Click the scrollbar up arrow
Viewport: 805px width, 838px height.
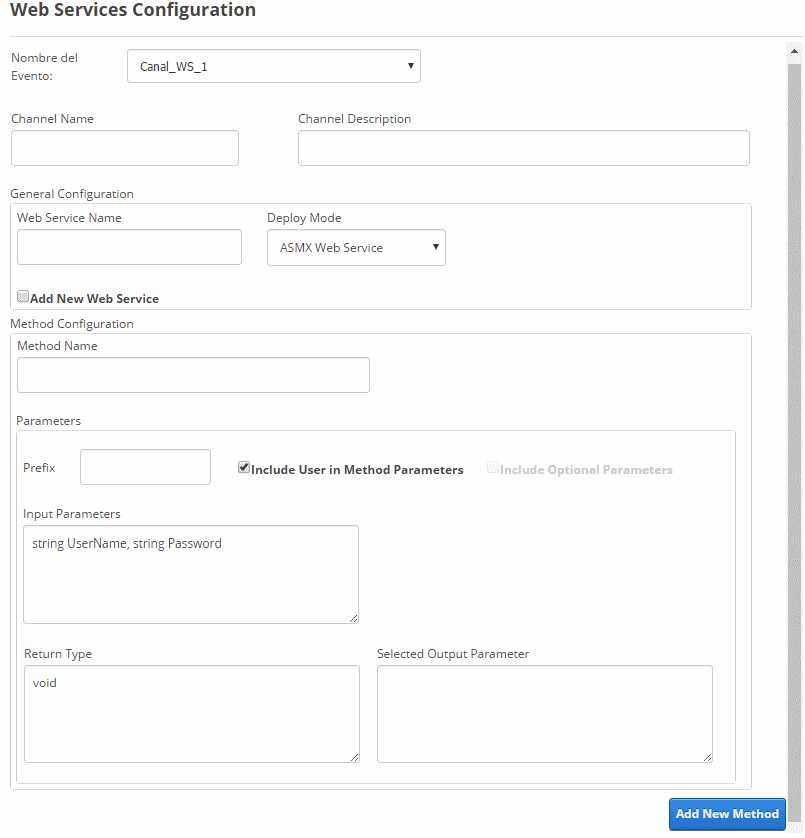pyautogui.click(x=794, y=52)
